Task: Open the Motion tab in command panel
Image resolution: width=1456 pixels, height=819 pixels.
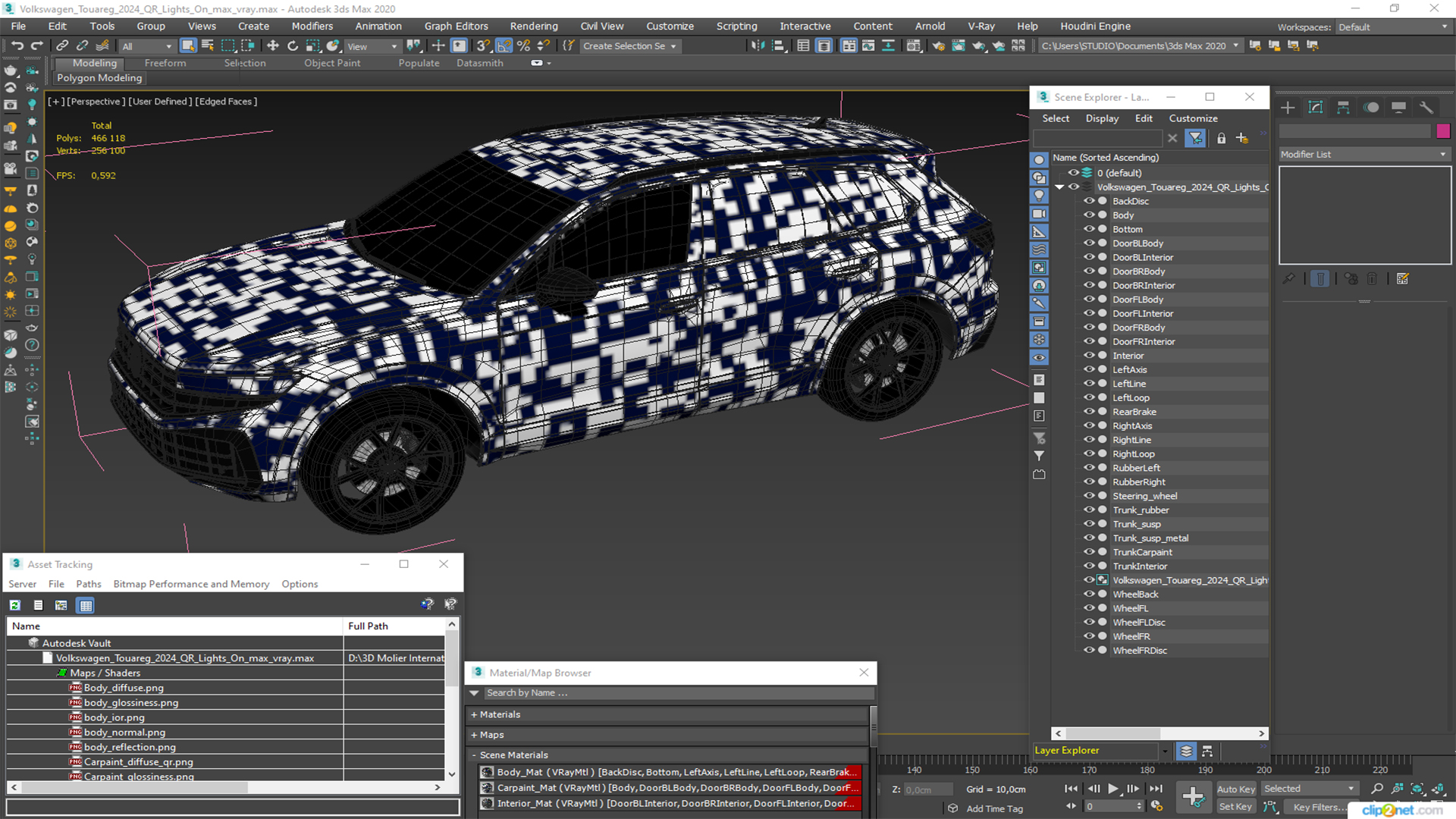Action: (1371, 108)
